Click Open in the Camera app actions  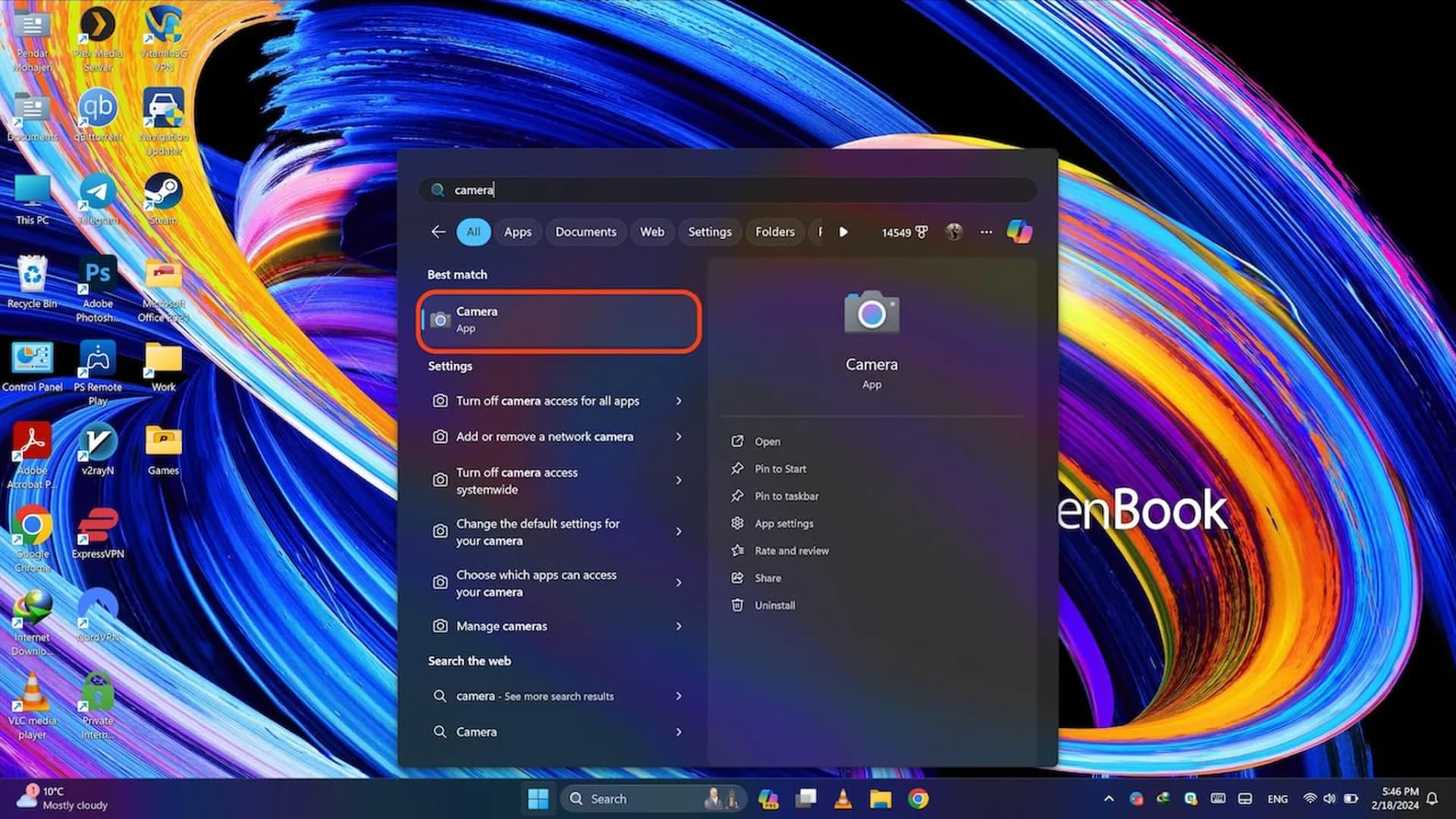[x=767, y=441]
